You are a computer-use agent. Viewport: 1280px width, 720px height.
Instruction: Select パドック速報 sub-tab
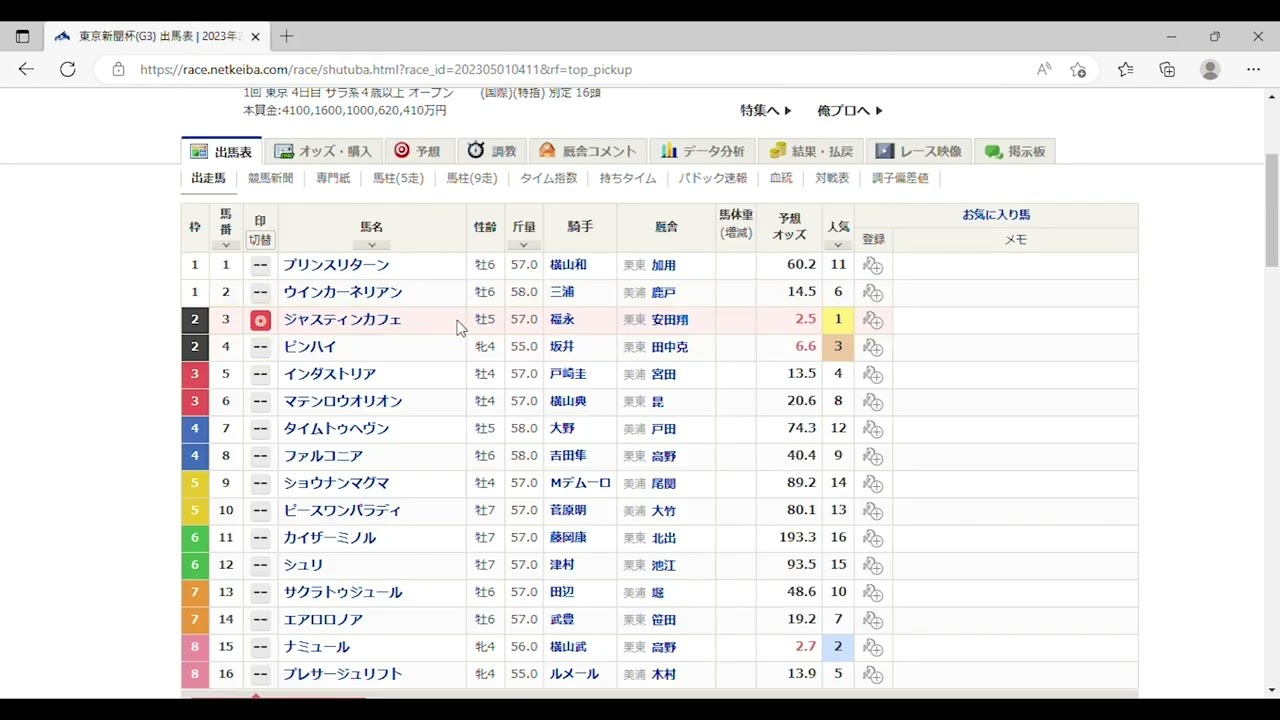click(713, 178)
